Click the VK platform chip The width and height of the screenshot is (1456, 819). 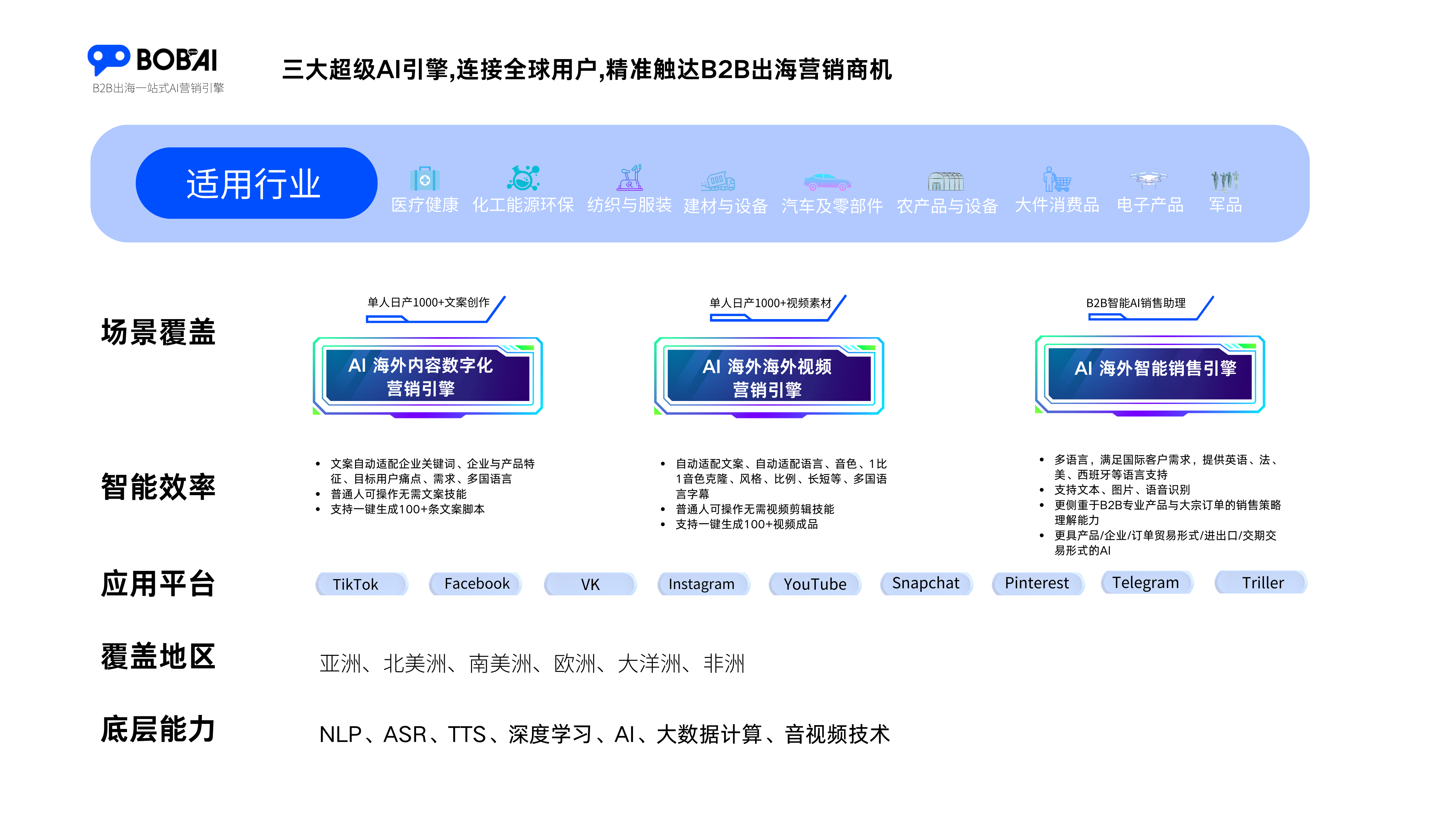coord(590,584)
